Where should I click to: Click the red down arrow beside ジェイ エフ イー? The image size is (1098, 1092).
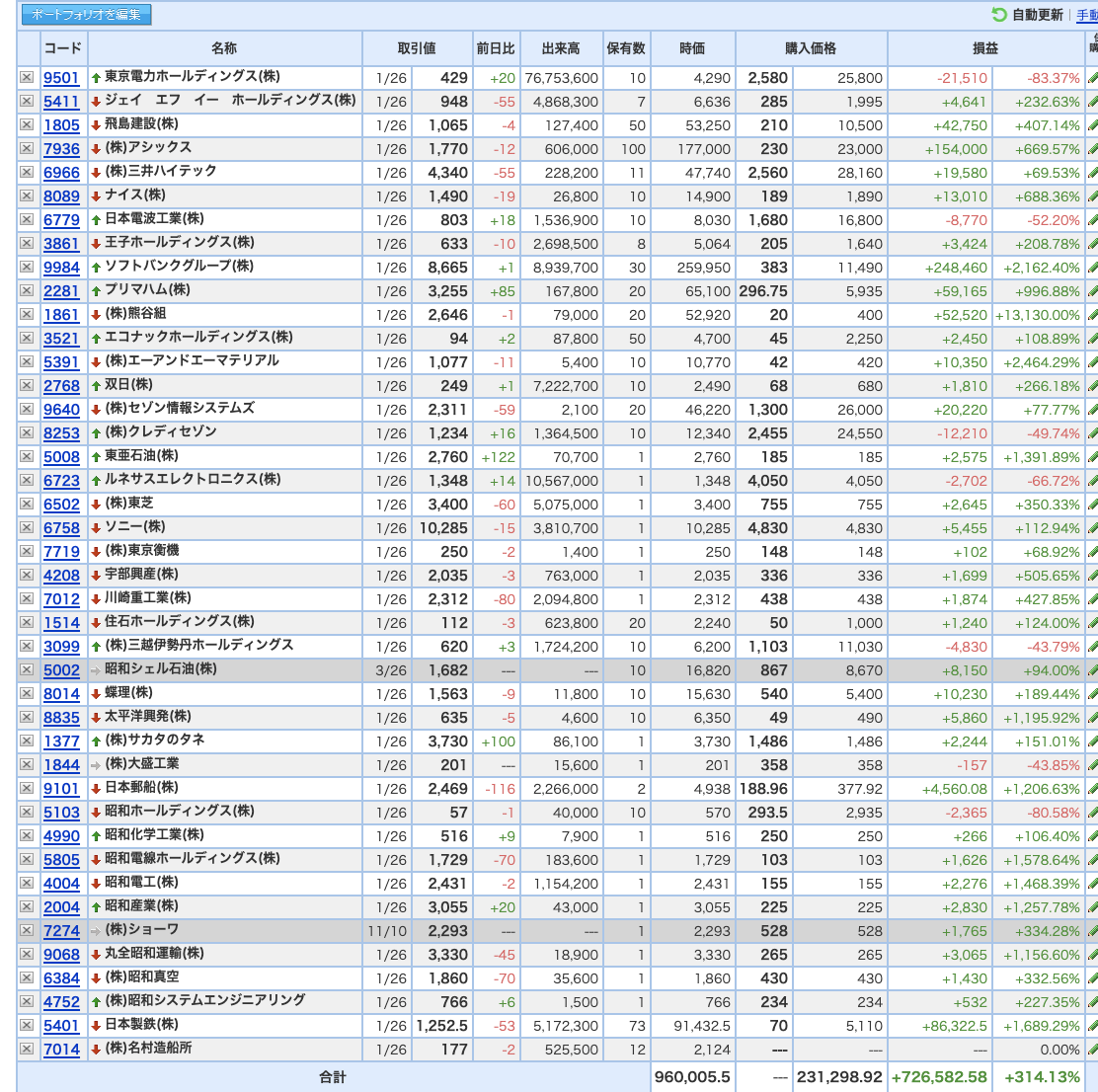click(96, 102)
